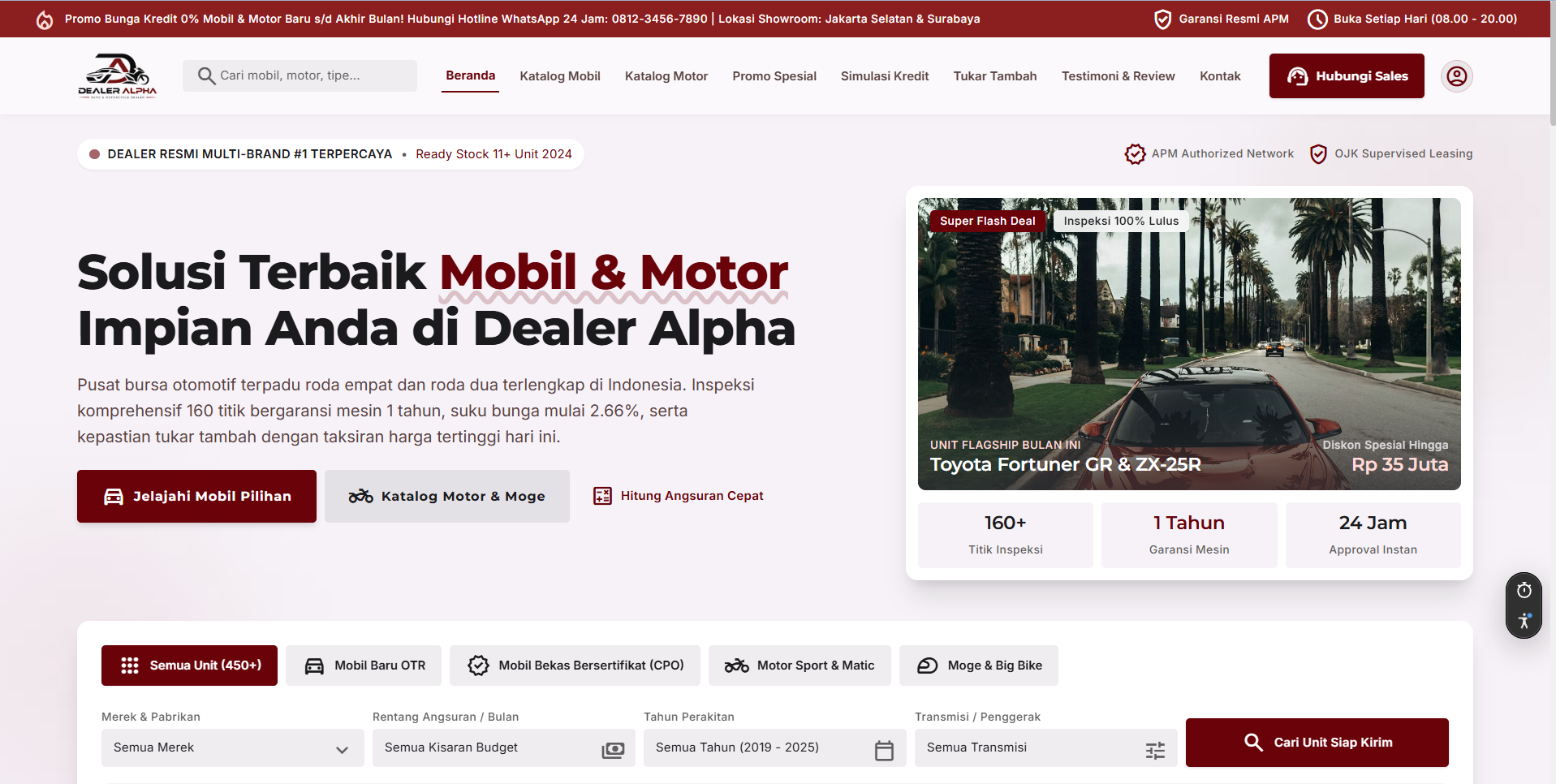The image size is (1556, 784).
Task: Click the OJK Supervised Leasing shield icon
Action: (x=1318, y=153)
